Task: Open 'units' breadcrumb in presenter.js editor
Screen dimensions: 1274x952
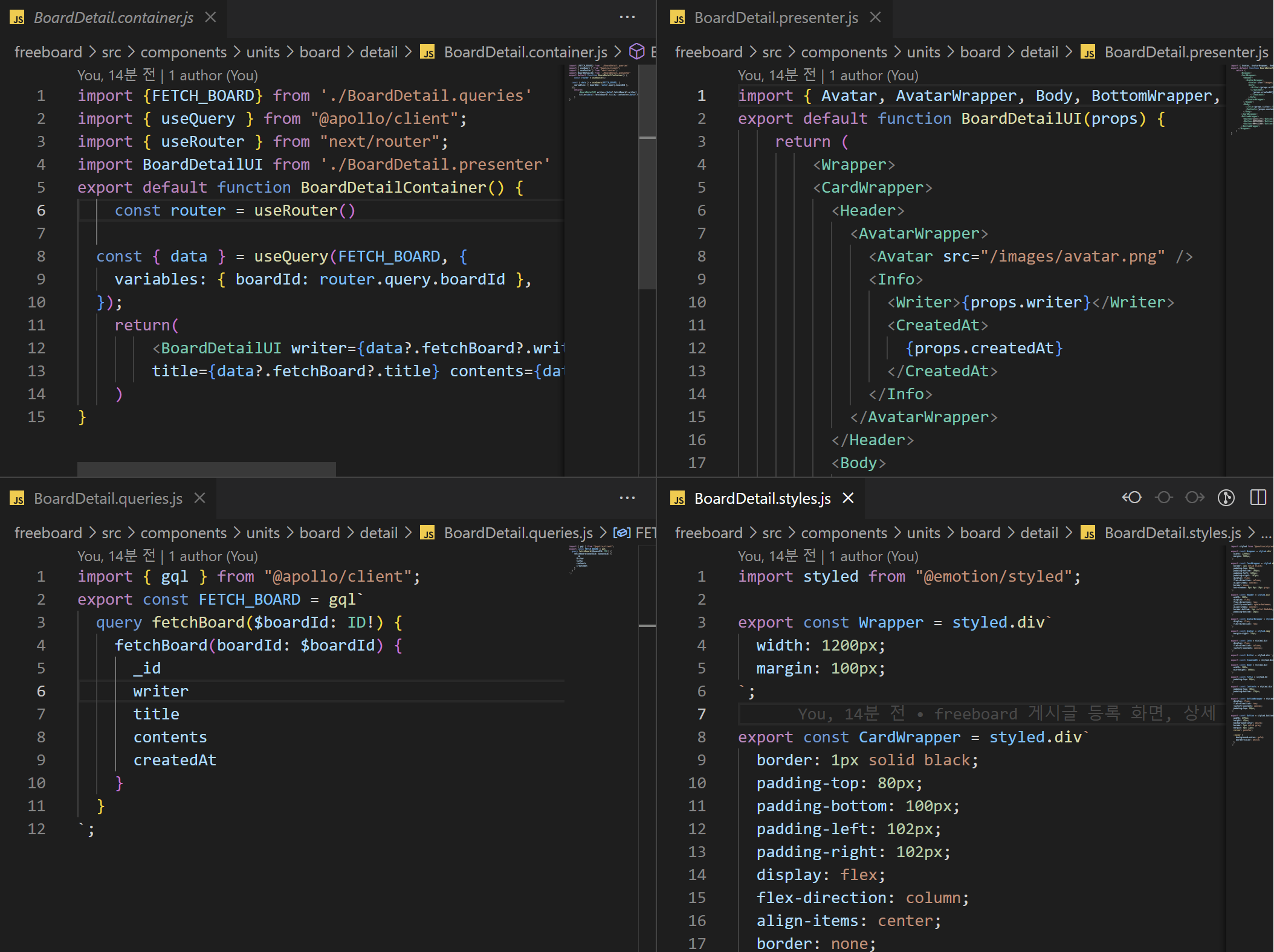Action: coord(923,52)
